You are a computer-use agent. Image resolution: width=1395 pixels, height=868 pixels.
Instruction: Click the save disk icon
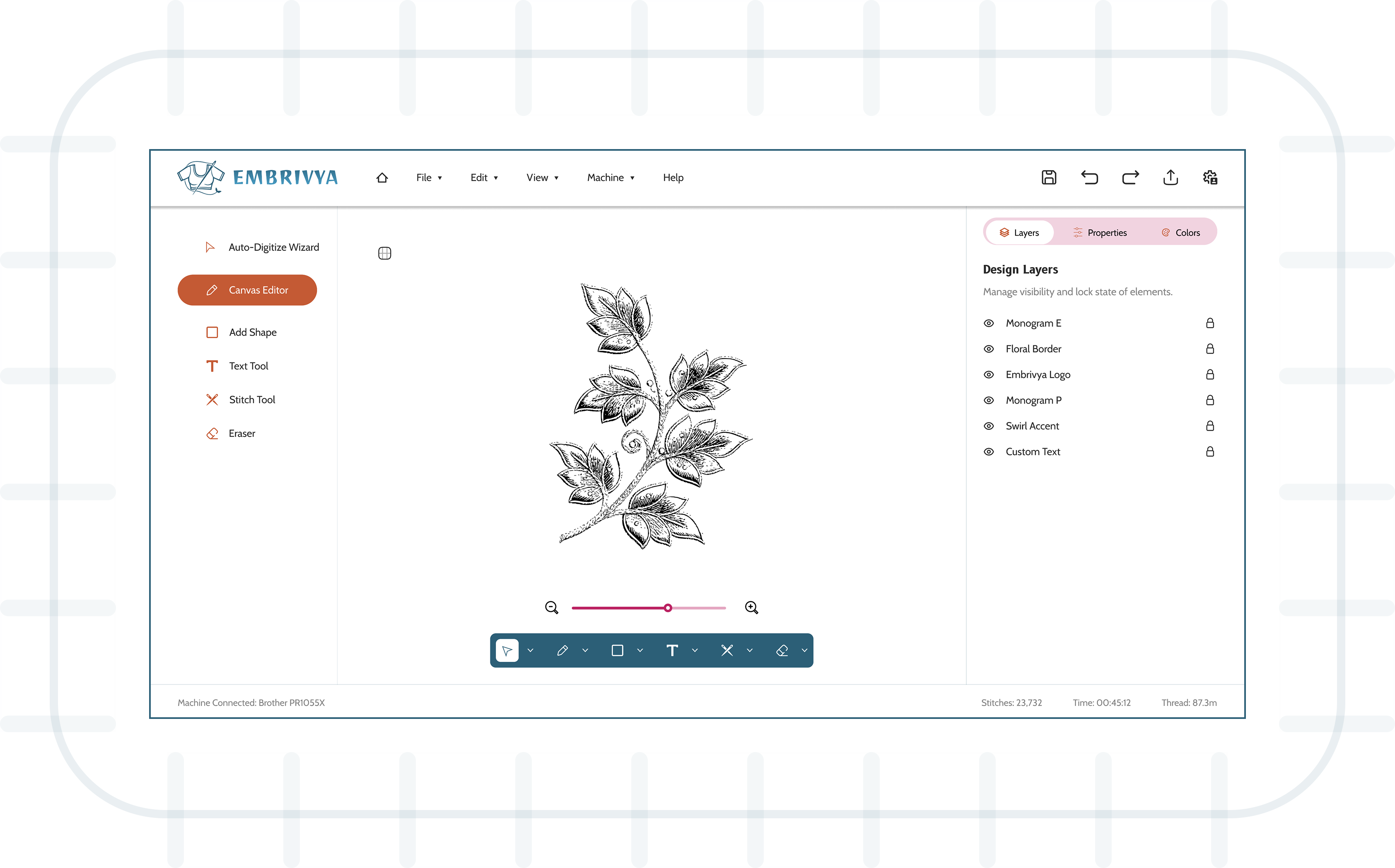(1049, 177)
